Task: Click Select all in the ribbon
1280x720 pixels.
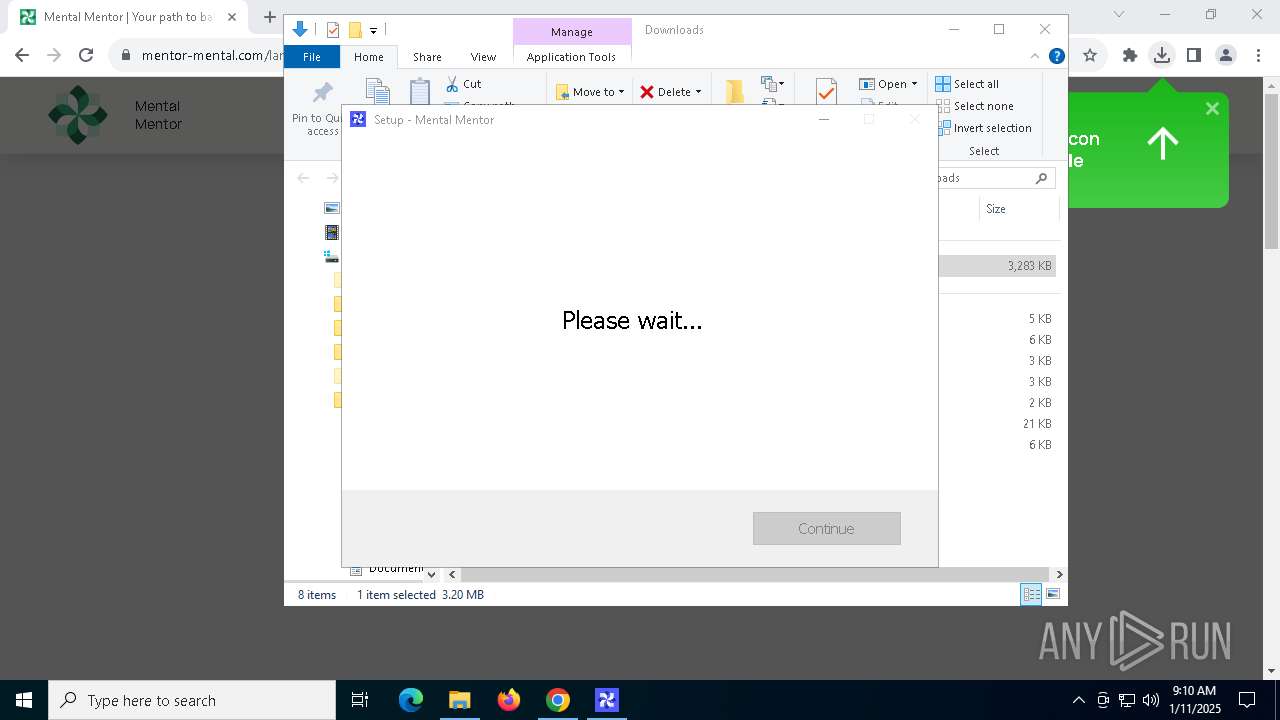Action: pyautogui.click(x=967, y=84)
